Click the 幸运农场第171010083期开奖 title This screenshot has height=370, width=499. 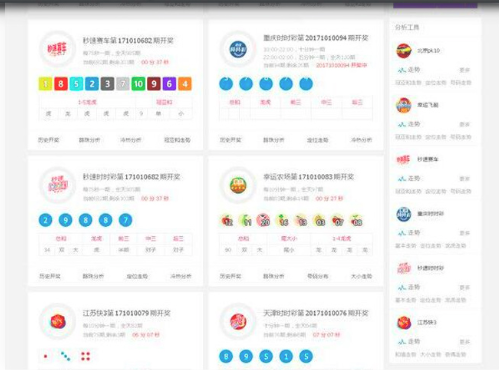click(308, 177)
